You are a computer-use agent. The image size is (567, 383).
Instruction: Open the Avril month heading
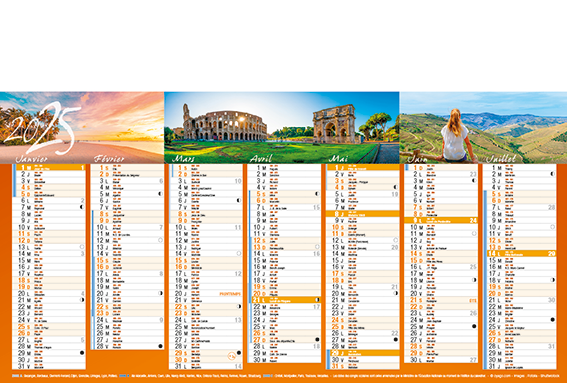coord(261,158)
